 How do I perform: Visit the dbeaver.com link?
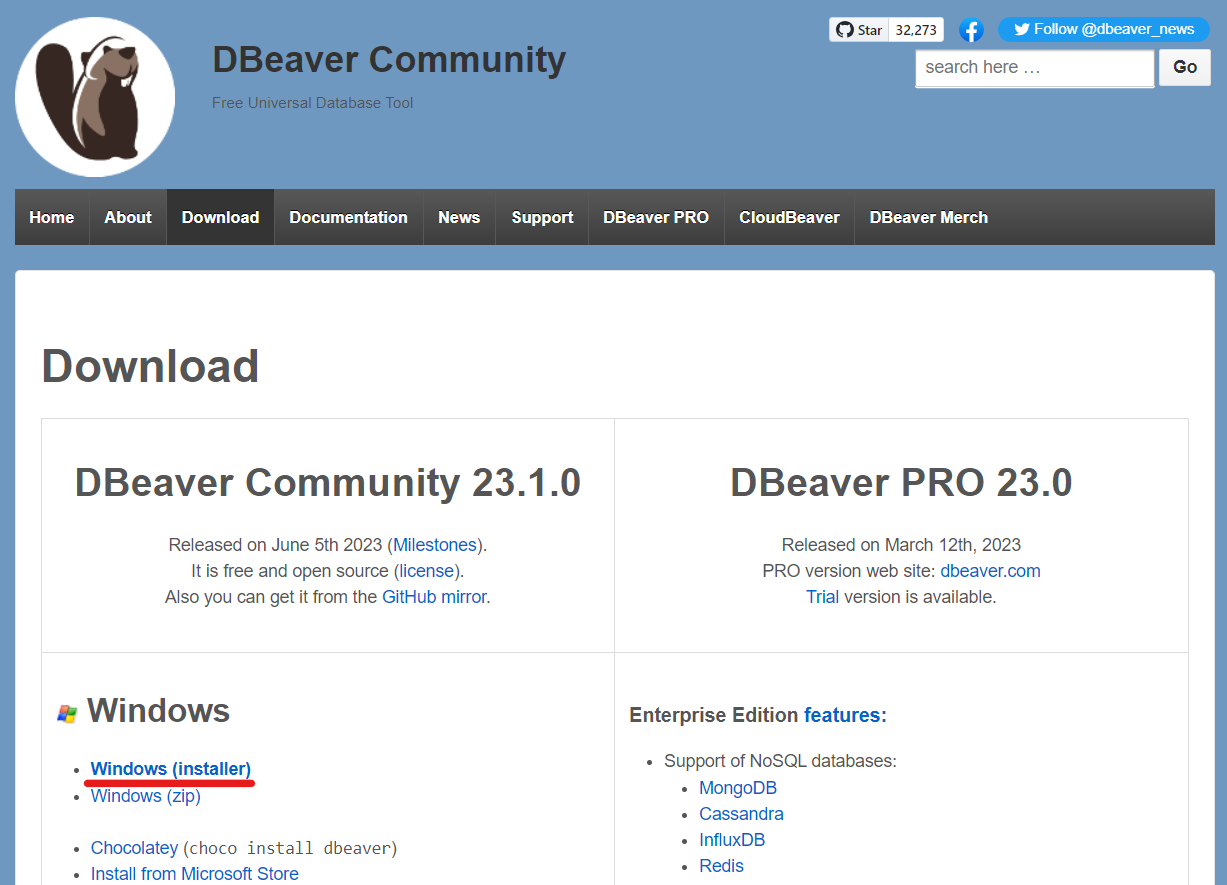click(x=990, y=571)
